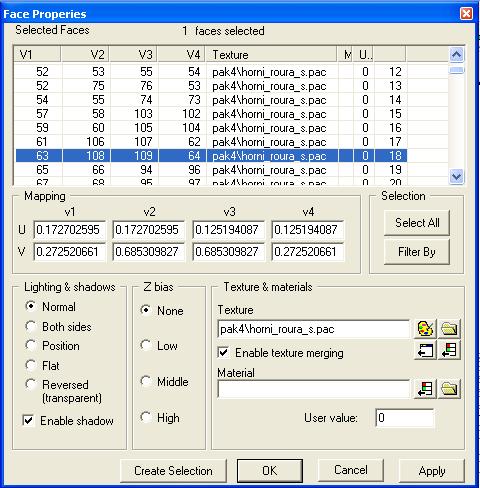Viewport: 480px width, 488px height.
Task: Click the Texture path input field
Action: (313, 329)
